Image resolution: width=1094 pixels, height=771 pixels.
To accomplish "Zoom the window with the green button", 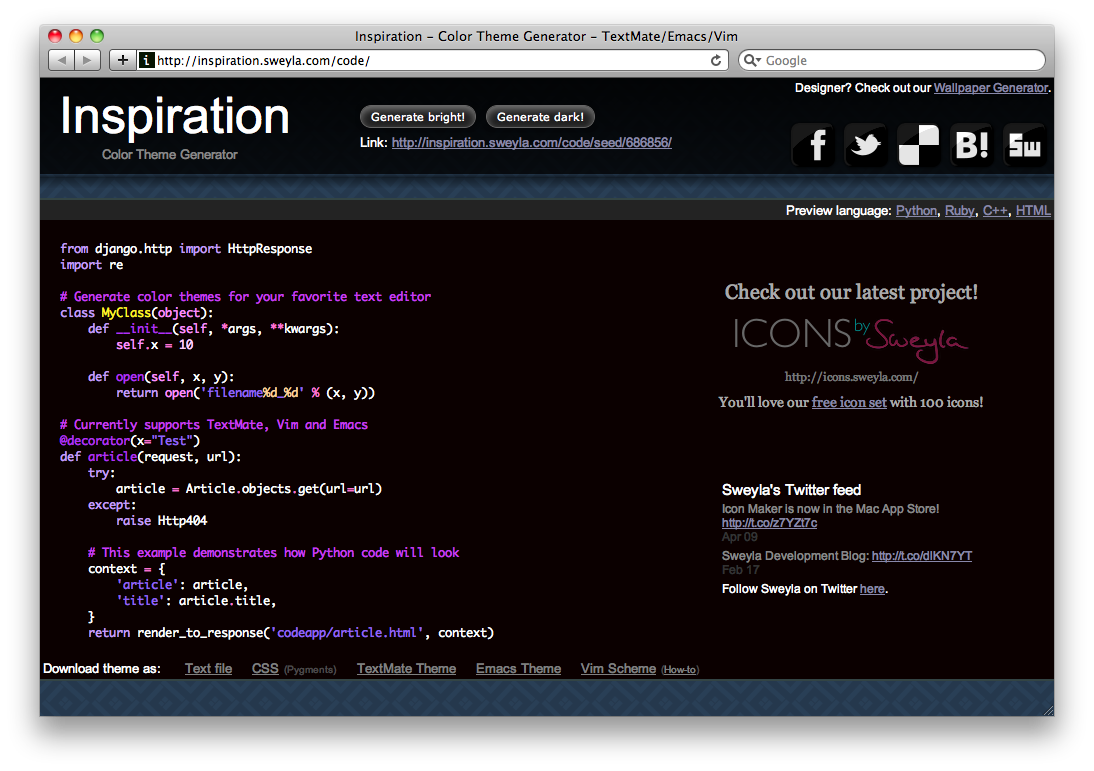I will 97,36.
